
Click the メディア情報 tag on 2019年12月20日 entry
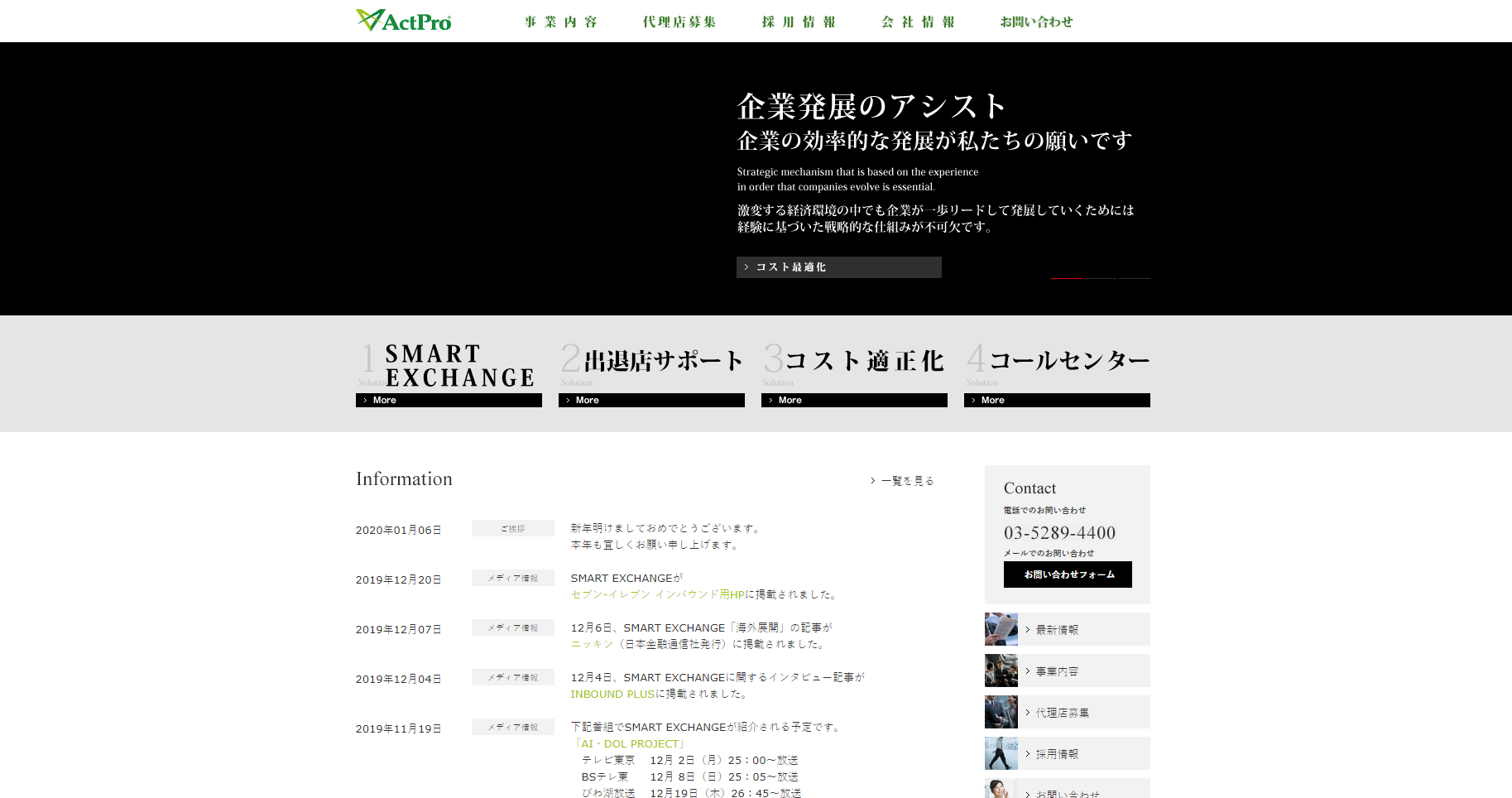click(x=512, y=578)
